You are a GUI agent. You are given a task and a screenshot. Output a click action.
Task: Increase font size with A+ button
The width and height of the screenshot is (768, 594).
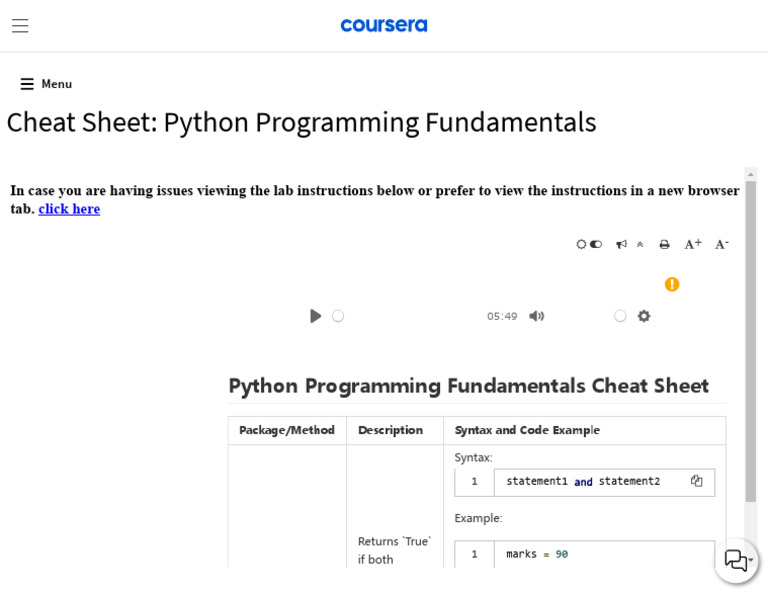coord(692,244)
